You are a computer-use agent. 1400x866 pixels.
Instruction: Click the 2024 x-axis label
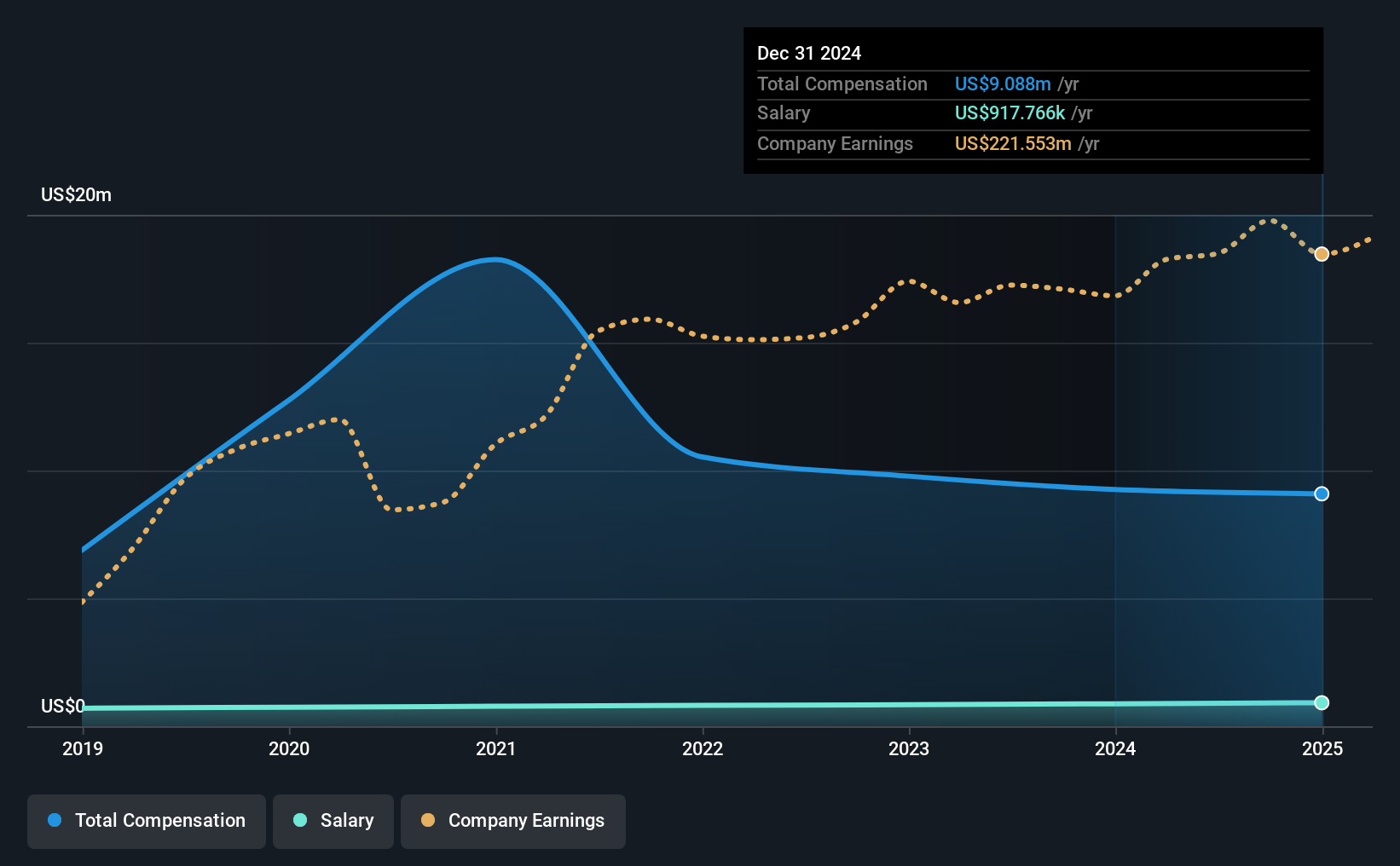[1115, 748]
